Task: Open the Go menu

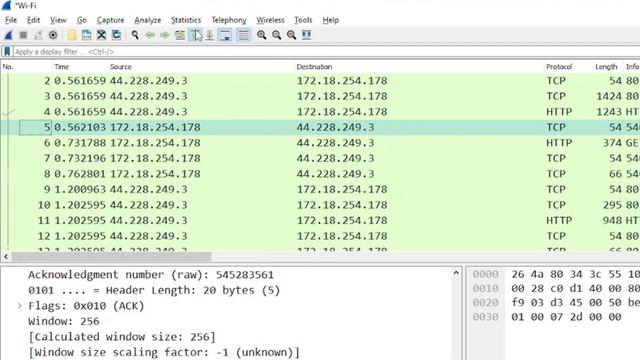Action: click(x=82, y=20)
